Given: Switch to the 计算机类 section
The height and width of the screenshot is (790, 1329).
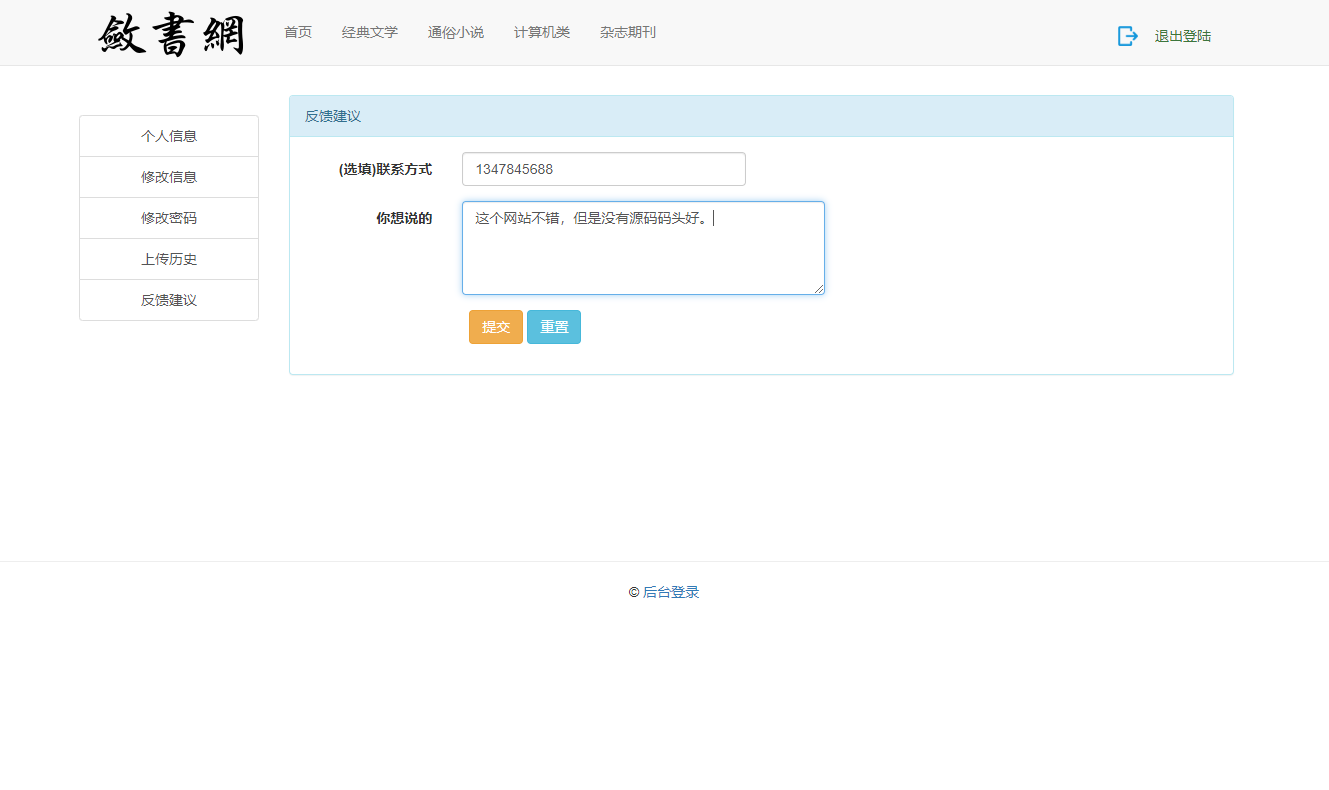Looking at the screenshot, I should [x=541, y=31].
